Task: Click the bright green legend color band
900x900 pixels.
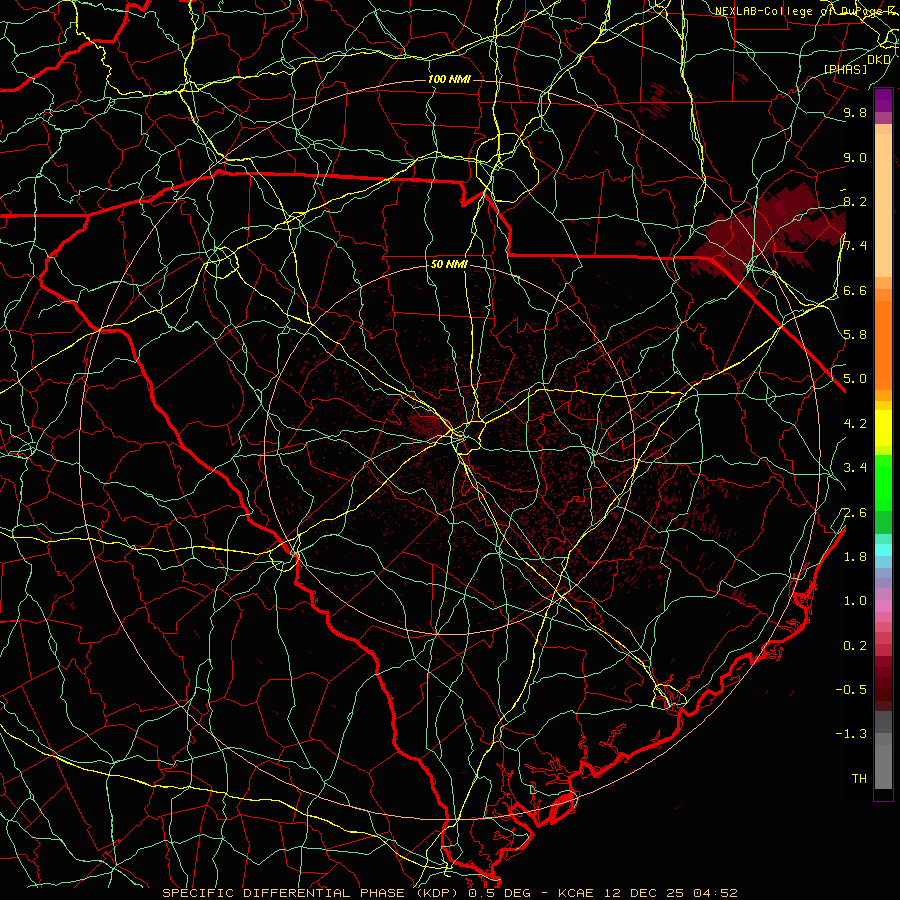Action: (x=883, y=483)
